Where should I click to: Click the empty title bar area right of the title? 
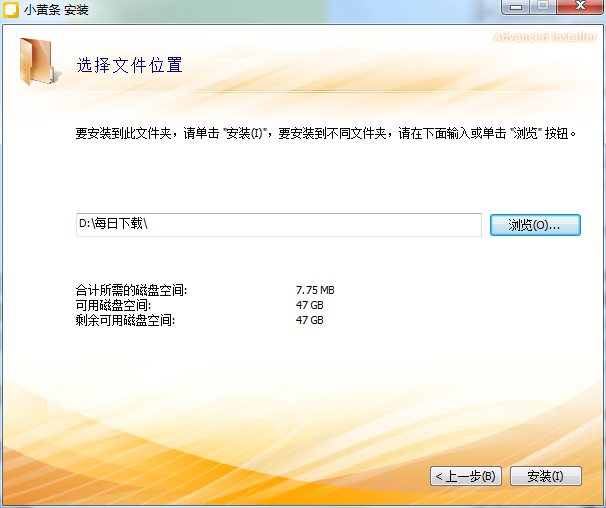[300, 9]
